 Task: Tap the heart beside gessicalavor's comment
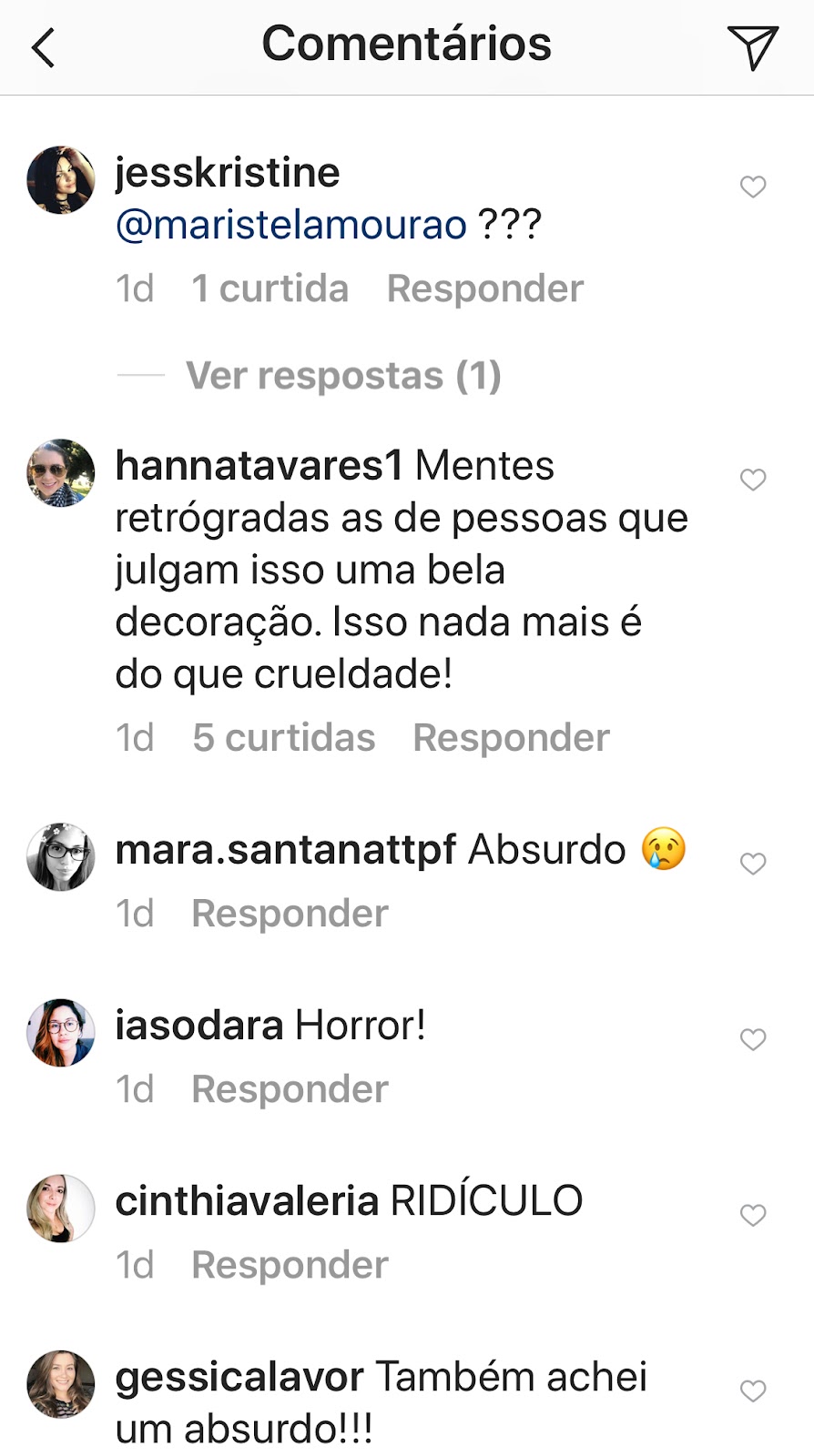753,1390
